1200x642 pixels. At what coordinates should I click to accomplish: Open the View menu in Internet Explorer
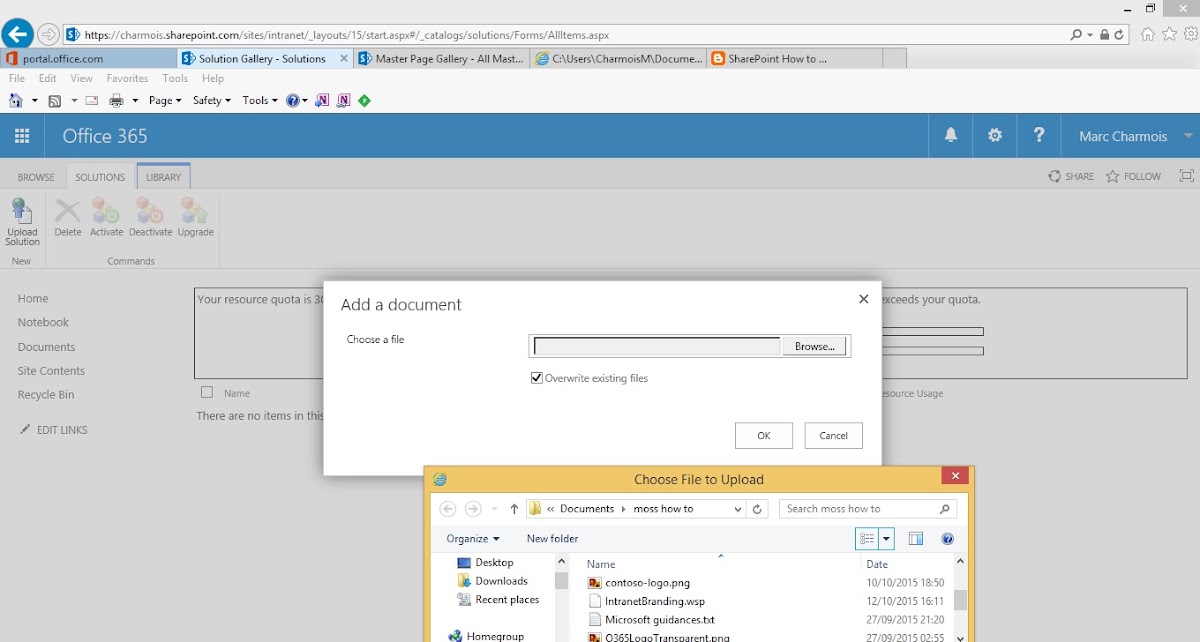click(x=81, y=78)
